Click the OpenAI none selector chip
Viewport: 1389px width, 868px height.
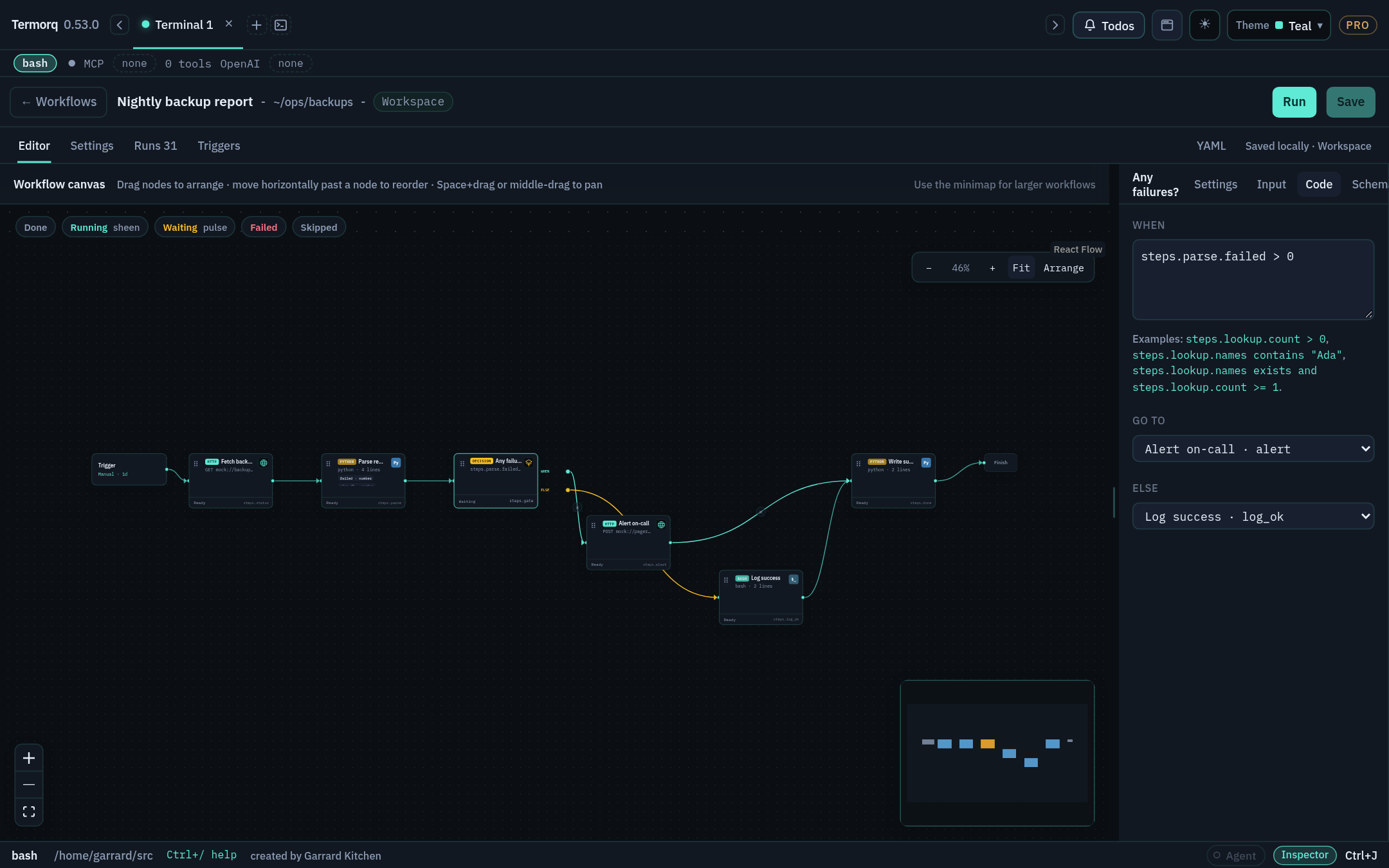click(291, 64)
